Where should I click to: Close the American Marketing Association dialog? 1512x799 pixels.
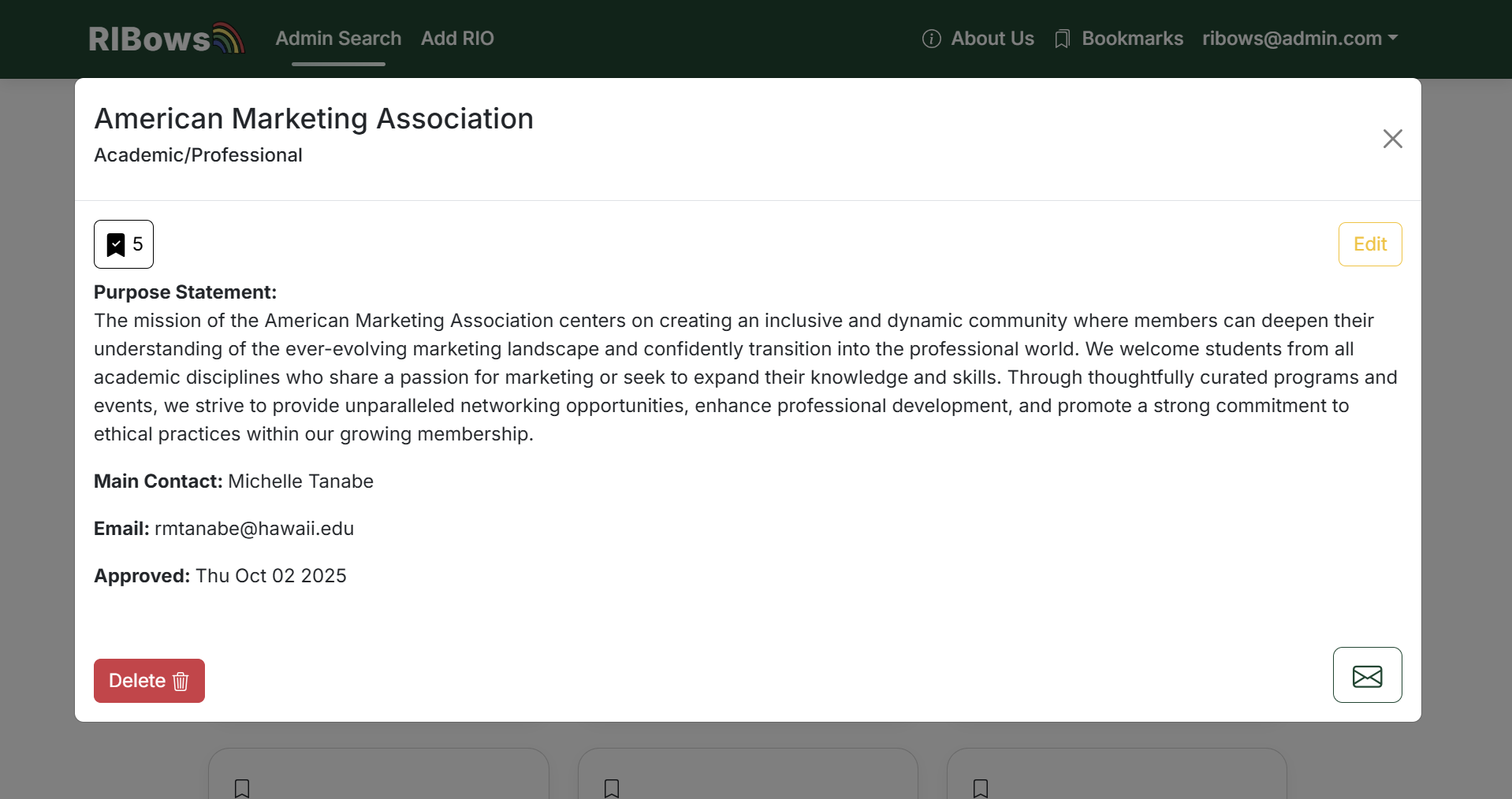pyautogui.click(x=1392, y=139)
